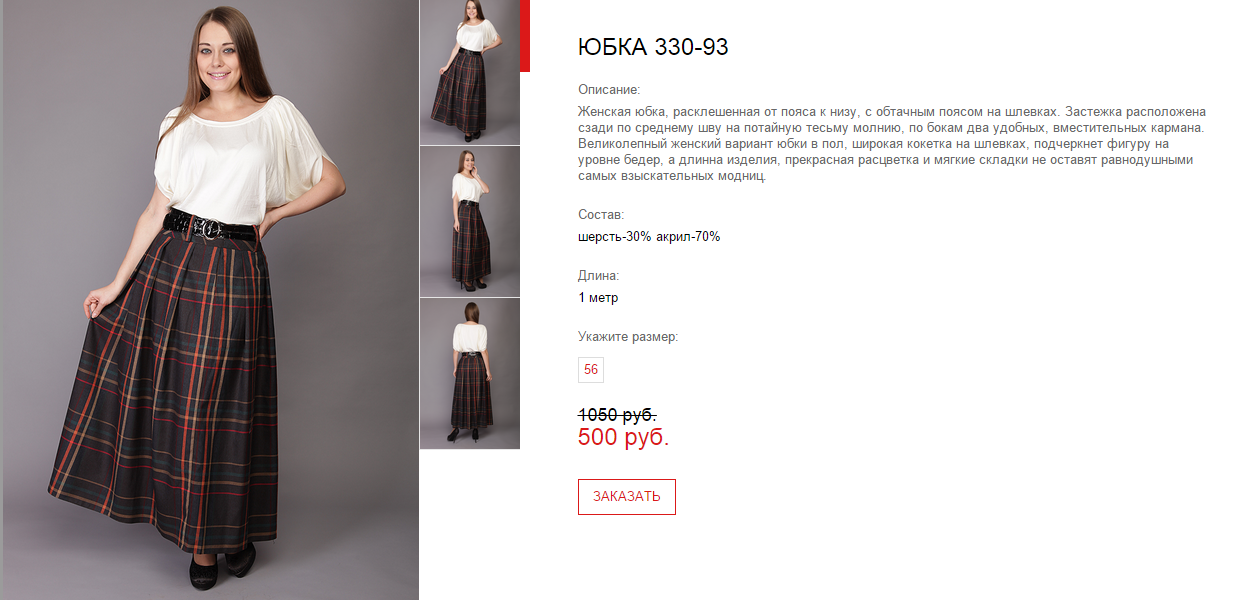Click the black belt in the main photo
The image size is (1240, 600).
coord(212,225)
